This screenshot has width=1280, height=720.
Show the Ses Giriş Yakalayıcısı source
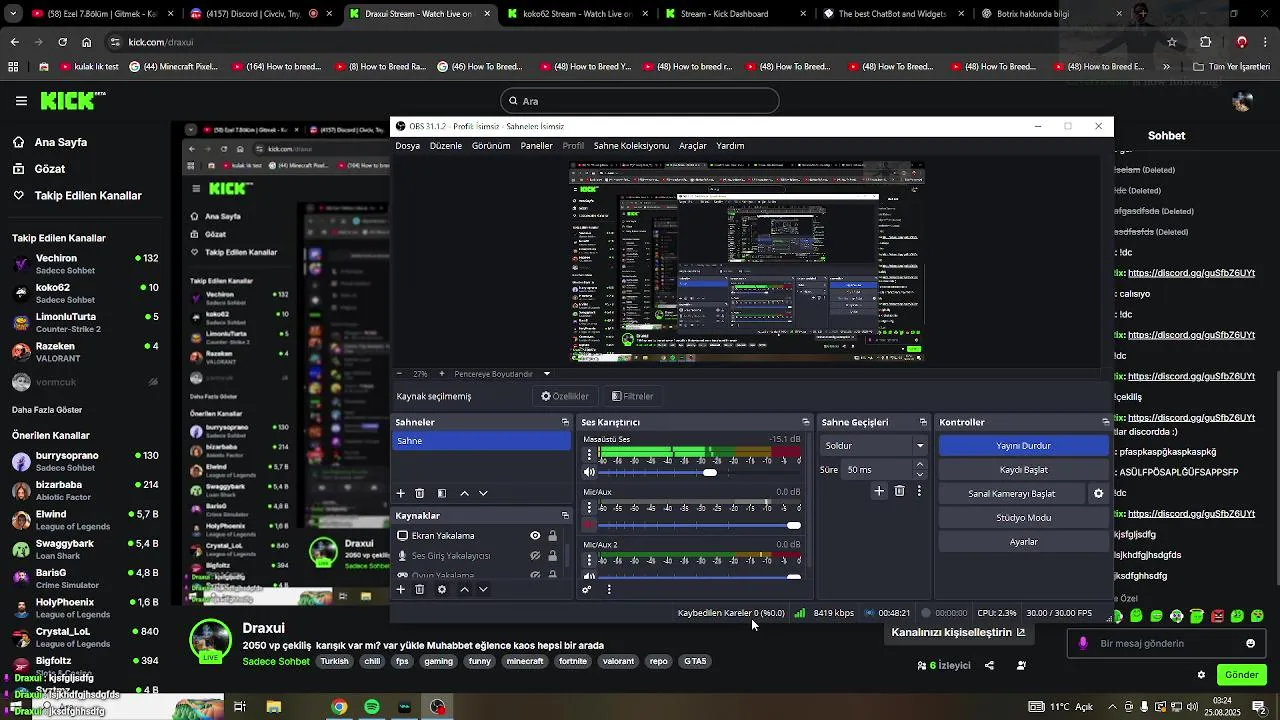pyautogui.click(x=535, y=556)
